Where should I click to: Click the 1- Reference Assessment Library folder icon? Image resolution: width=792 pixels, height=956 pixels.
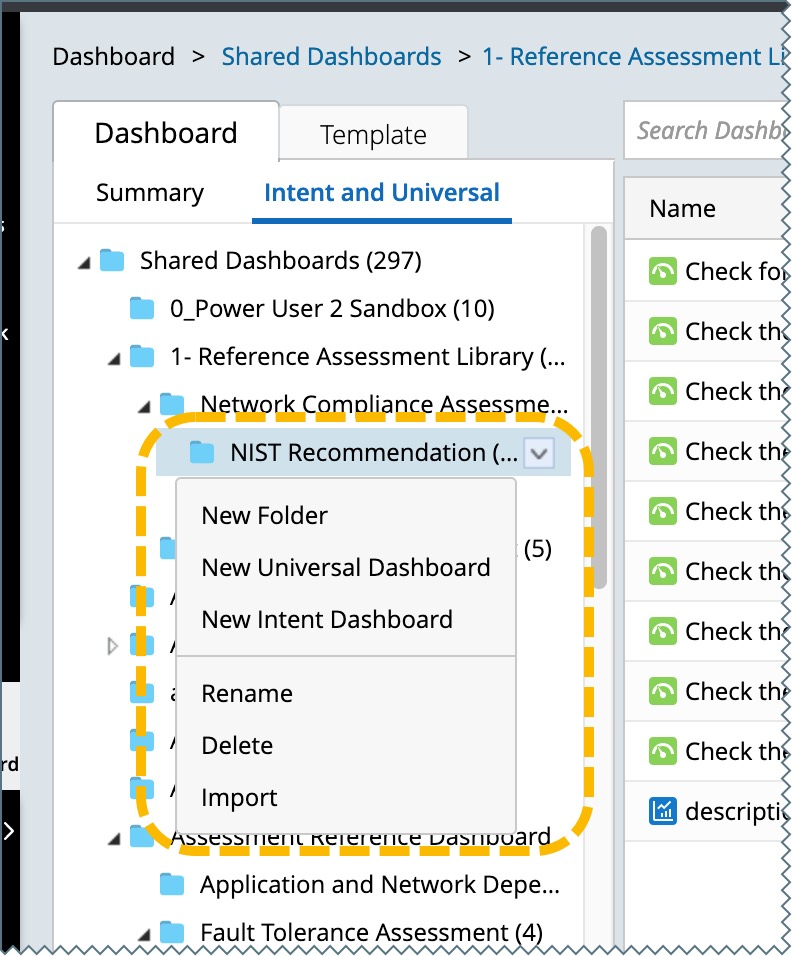pos(142,357)
